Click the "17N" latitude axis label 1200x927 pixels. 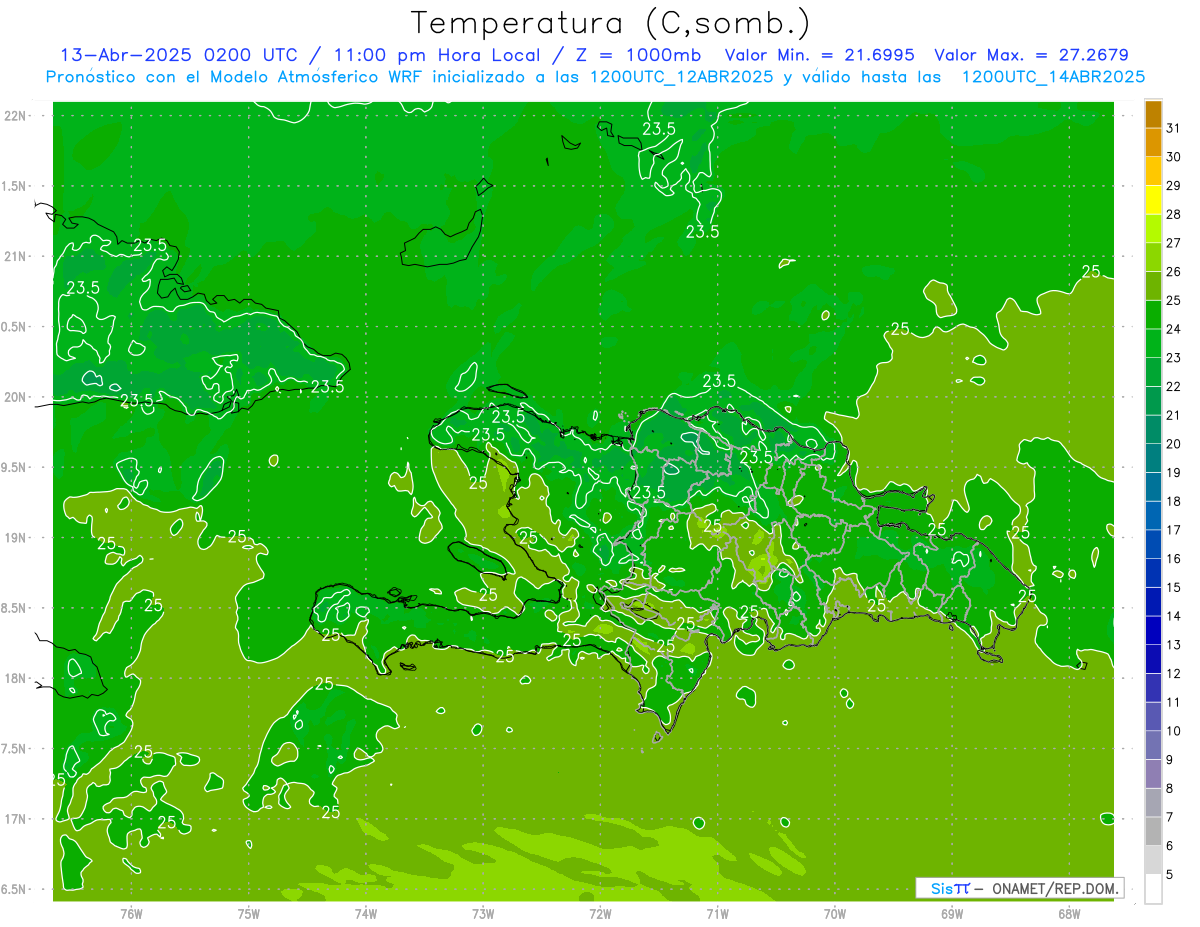click(x=16, y=819)
